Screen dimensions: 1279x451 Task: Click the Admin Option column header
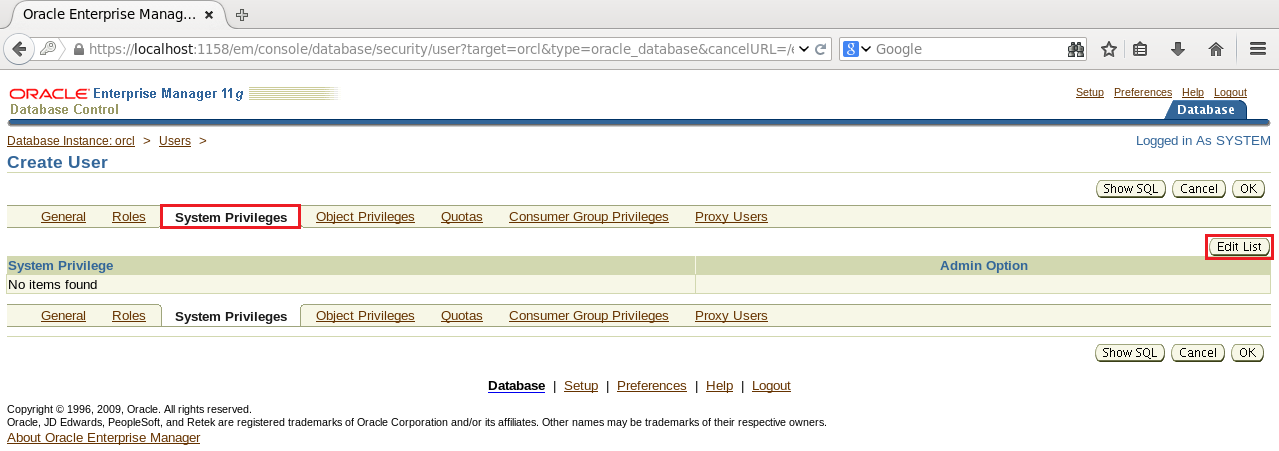(984, 266)
